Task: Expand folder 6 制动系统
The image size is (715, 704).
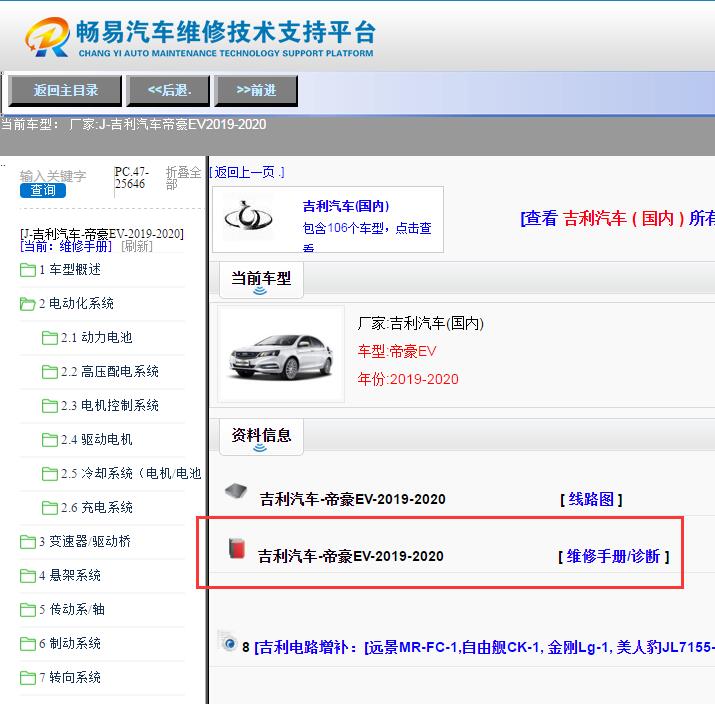Action: click(x=70, y=643)
